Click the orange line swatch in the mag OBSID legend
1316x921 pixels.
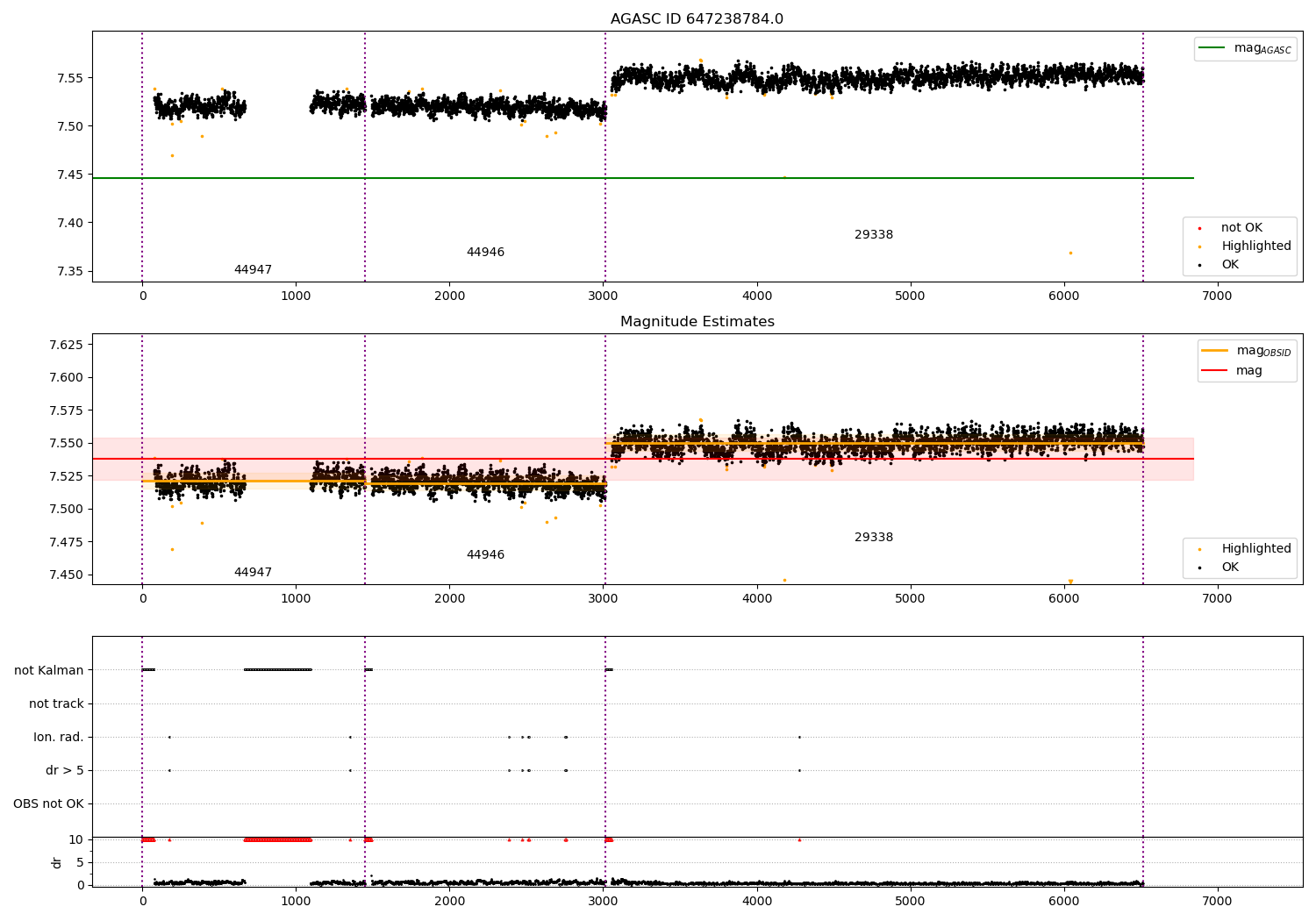(1215, 350)
